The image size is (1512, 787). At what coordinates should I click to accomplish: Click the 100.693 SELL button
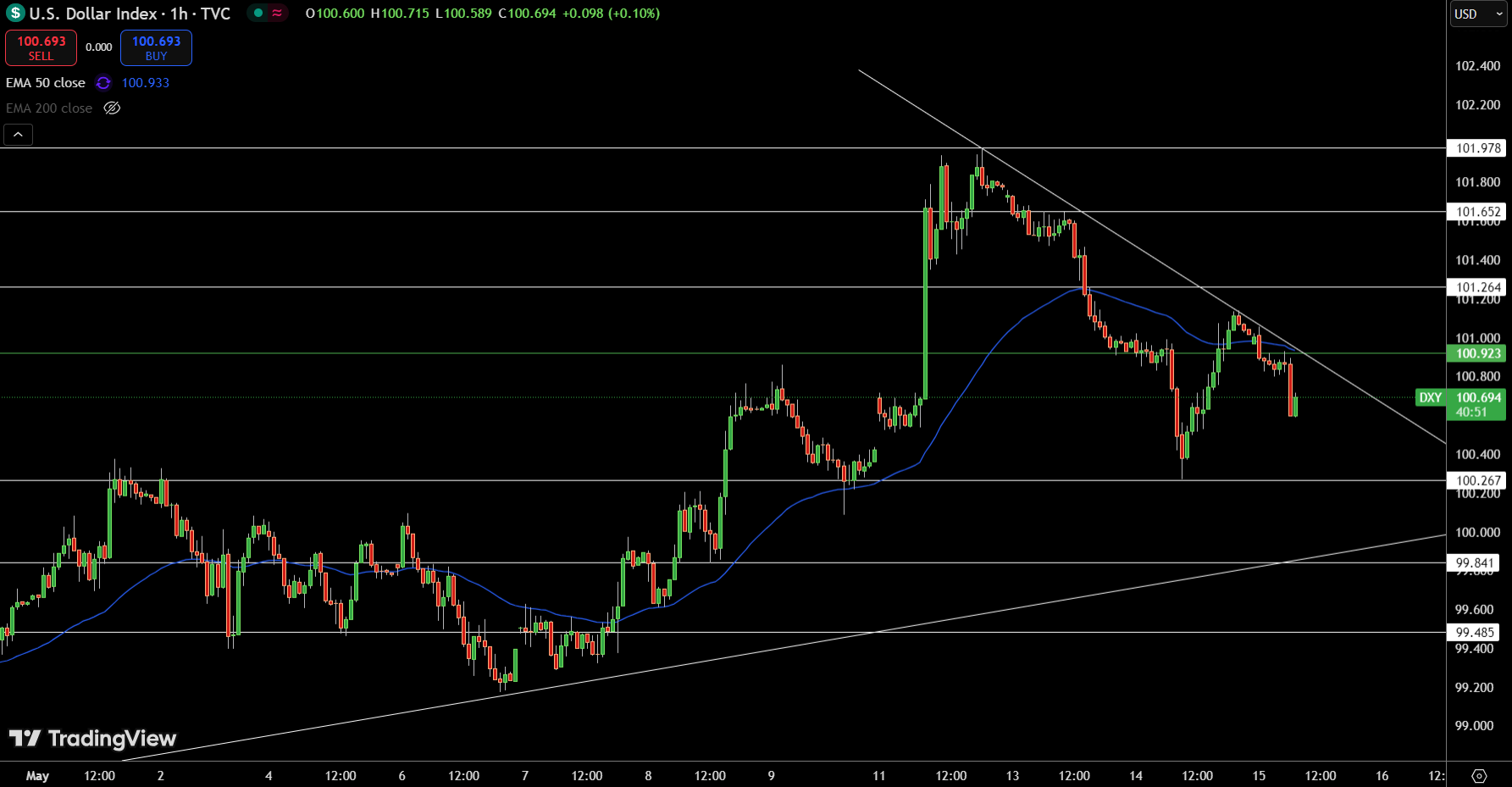(41, 47)
